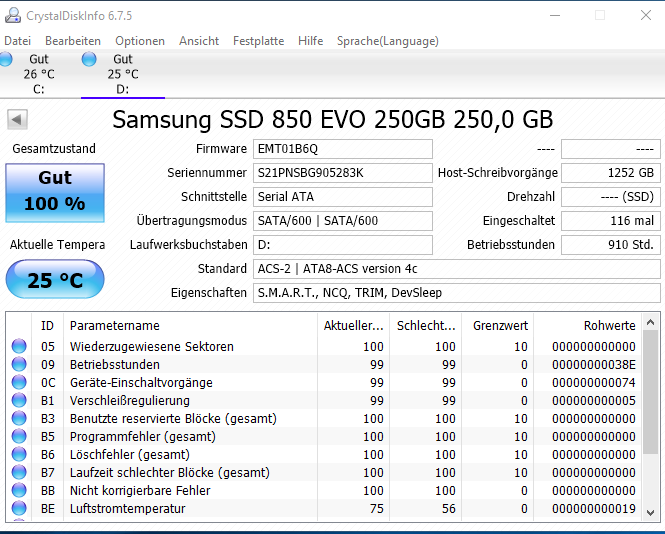Click the empty ---- value field top right
This screenshot has width=665, height=534.
(x=611, y=149)
